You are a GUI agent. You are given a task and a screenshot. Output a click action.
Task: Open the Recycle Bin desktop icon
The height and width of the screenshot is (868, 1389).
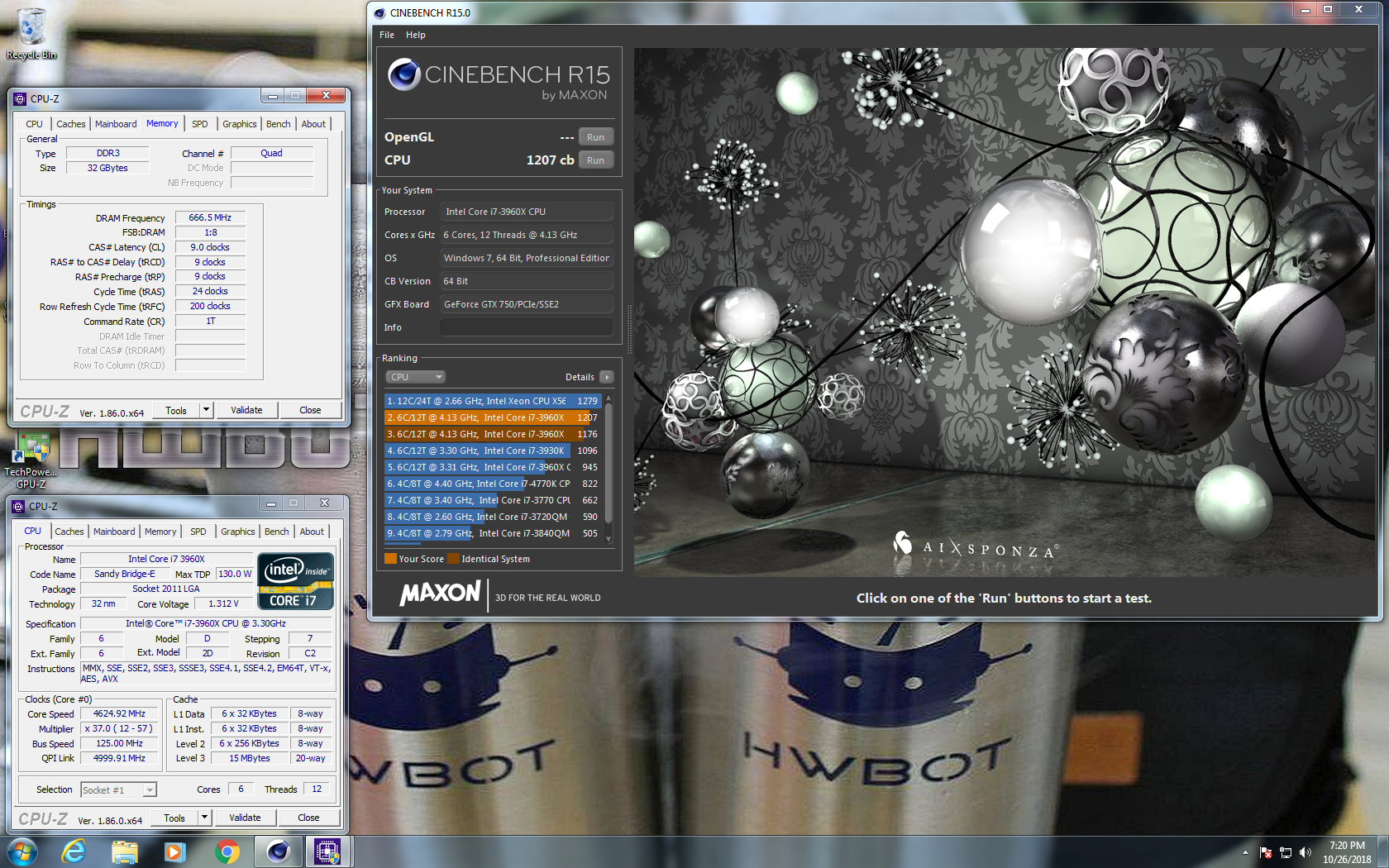(31, 33)
